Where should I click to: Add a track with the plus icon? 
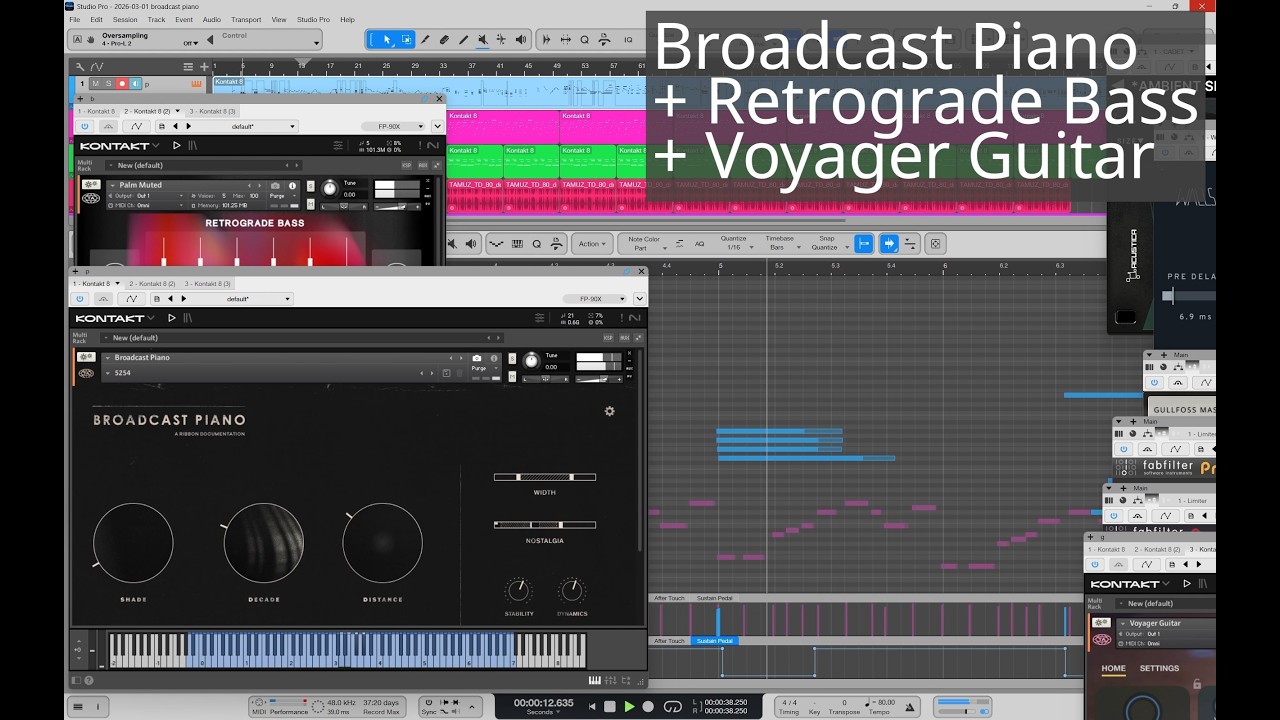pyautogui.click(x=204, y=67)
